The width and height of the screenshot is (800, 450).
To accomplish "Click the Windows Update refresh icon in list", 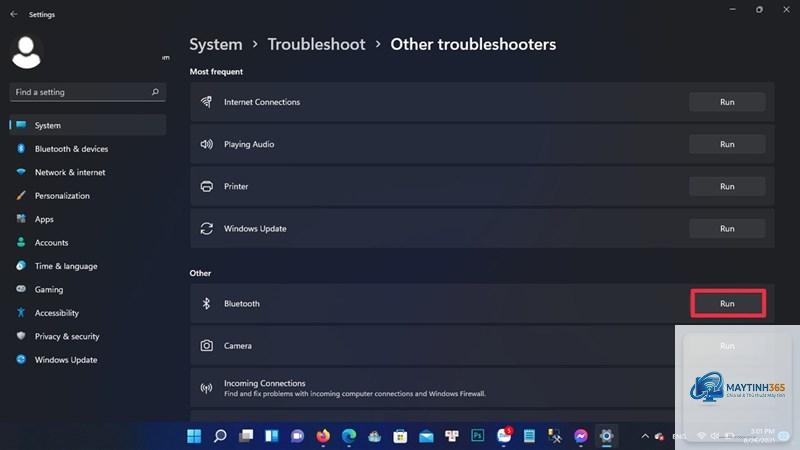I will click(206, 229).
